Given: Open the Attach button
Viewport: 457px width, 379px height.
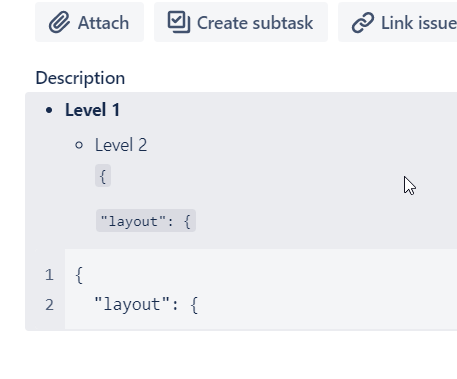Looking at the screenshot, I should 89,22.
